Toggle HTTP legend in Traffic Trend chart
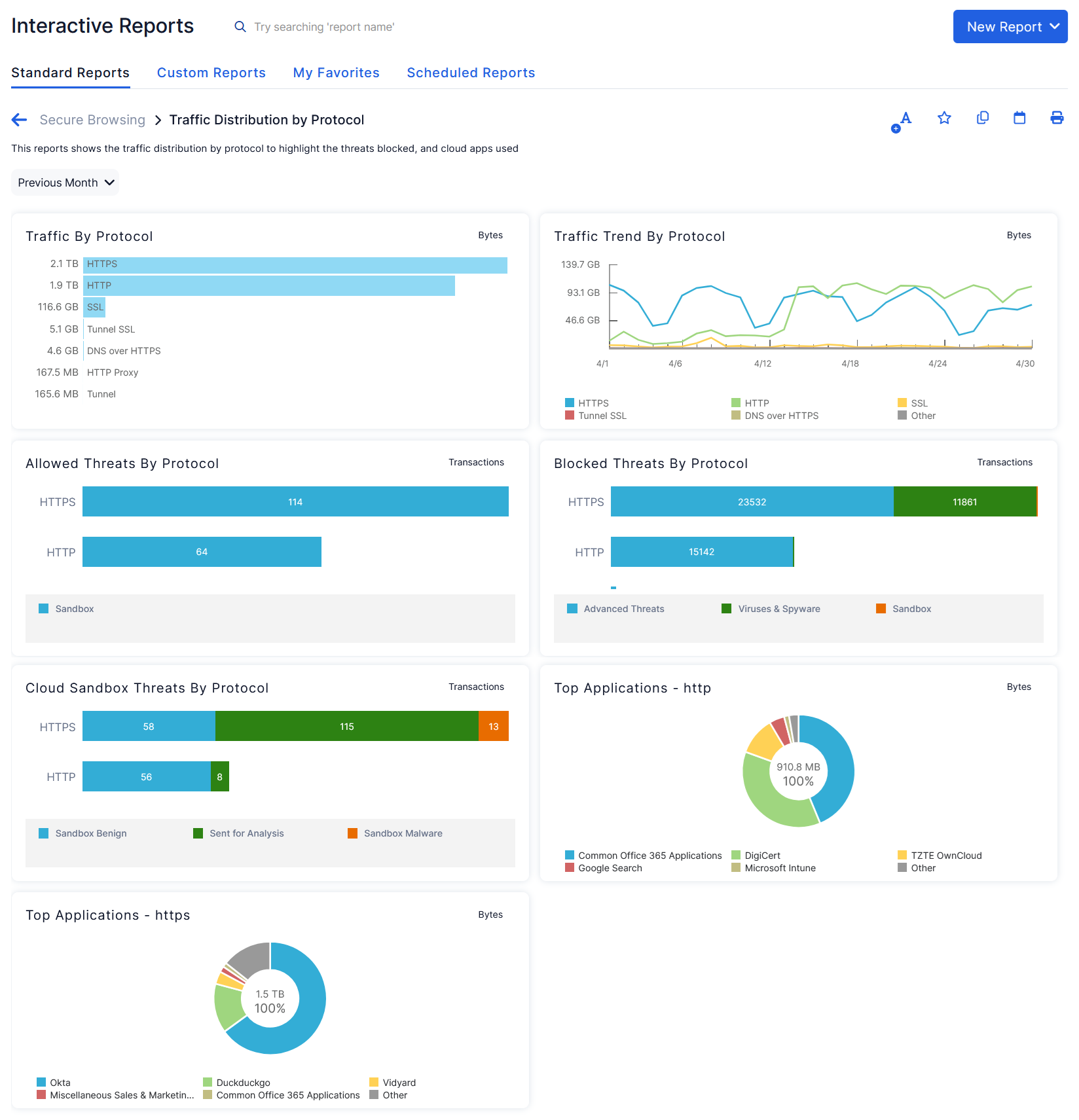This screenshot has height=1120, width=1079. pos(750,403)
